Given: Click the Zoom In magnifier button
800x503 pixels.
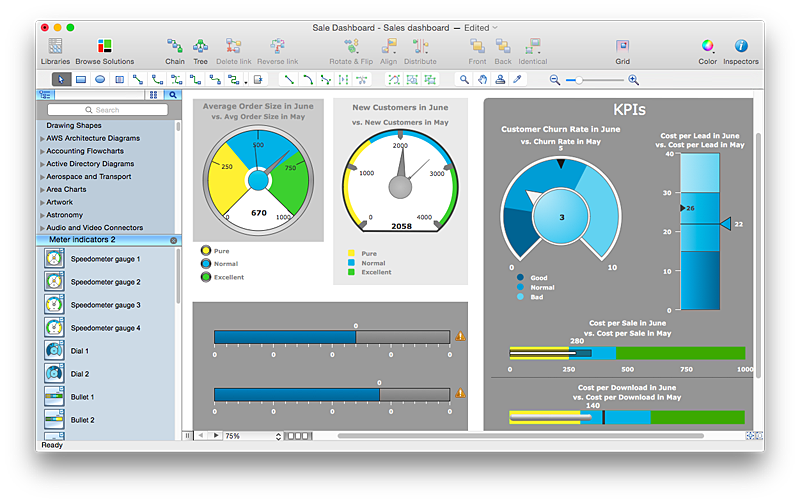Looking at the screenshot, I should (x=633, y=79).
